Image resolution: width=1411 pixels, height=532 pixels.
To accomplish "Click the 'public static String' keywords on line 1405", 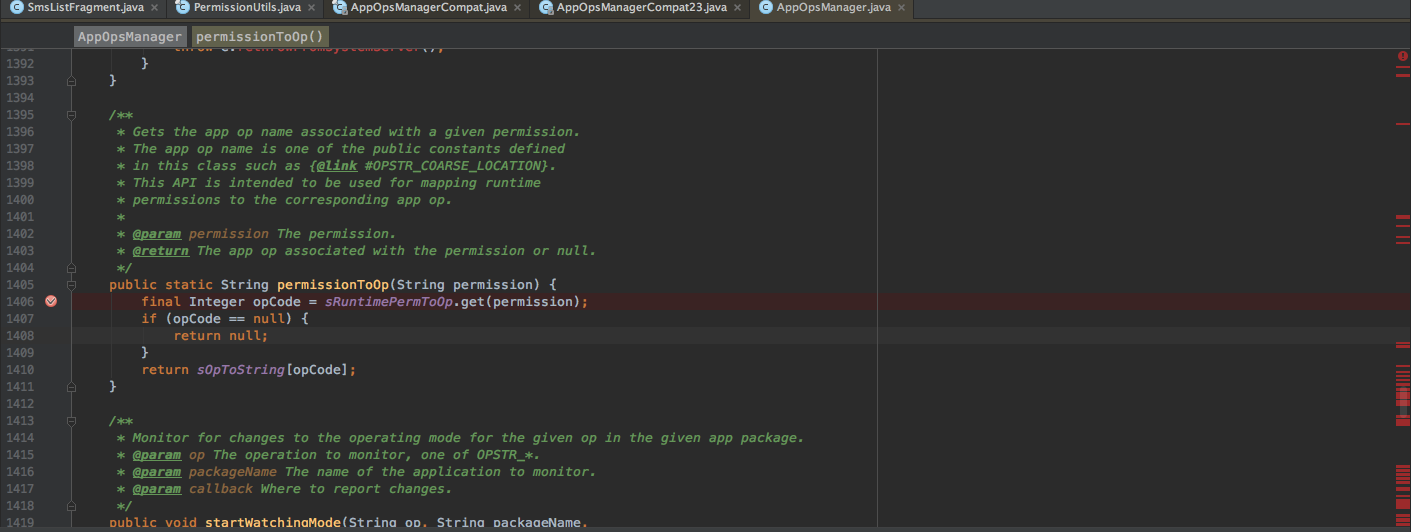I will (189, 285).
